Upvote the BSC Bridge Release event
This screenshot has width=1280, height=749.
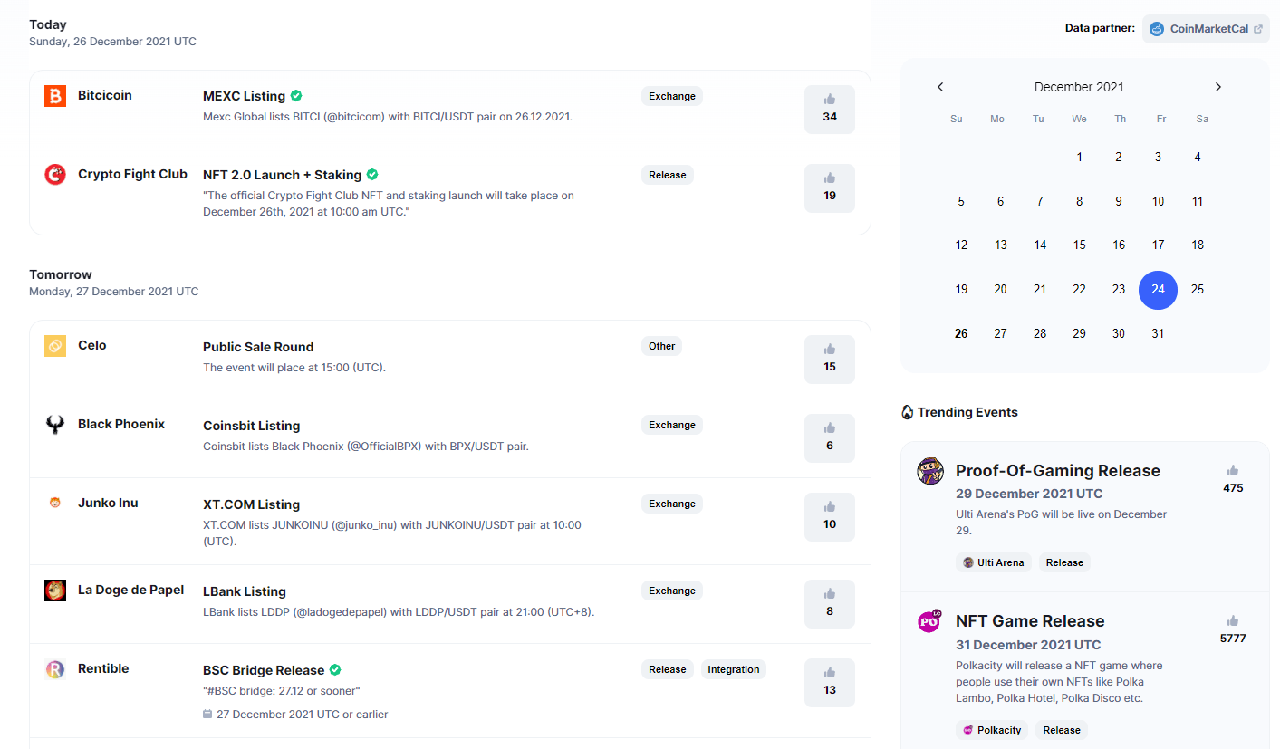tap(829, 682)
